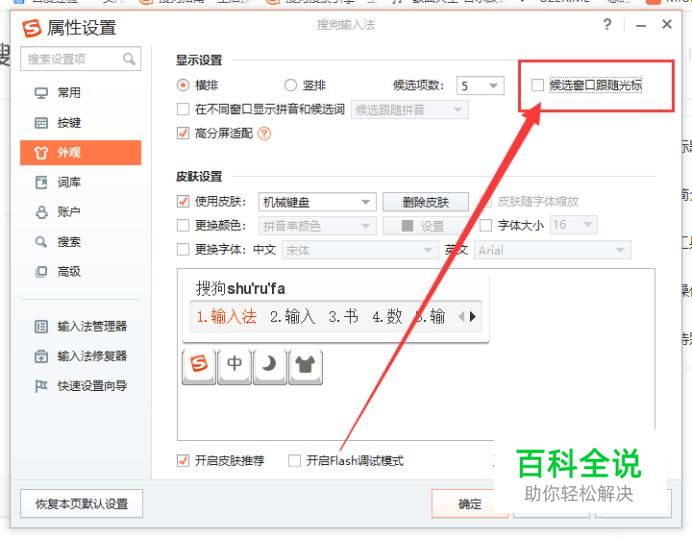Open the 词库 dictionary section

pos(80,182)
